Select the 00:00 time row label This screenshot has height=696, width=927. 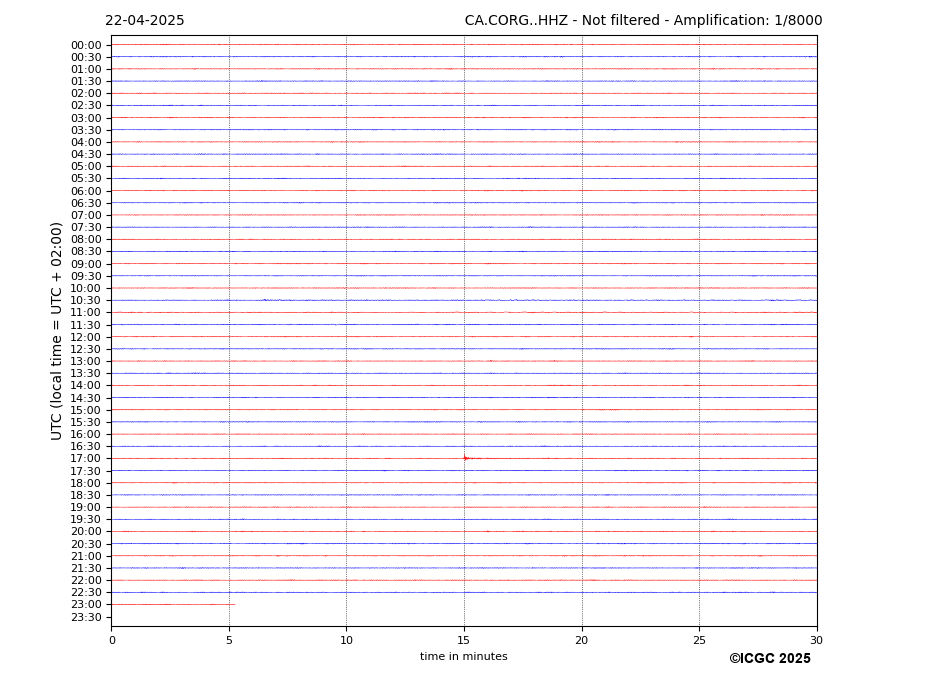(86, 45)
